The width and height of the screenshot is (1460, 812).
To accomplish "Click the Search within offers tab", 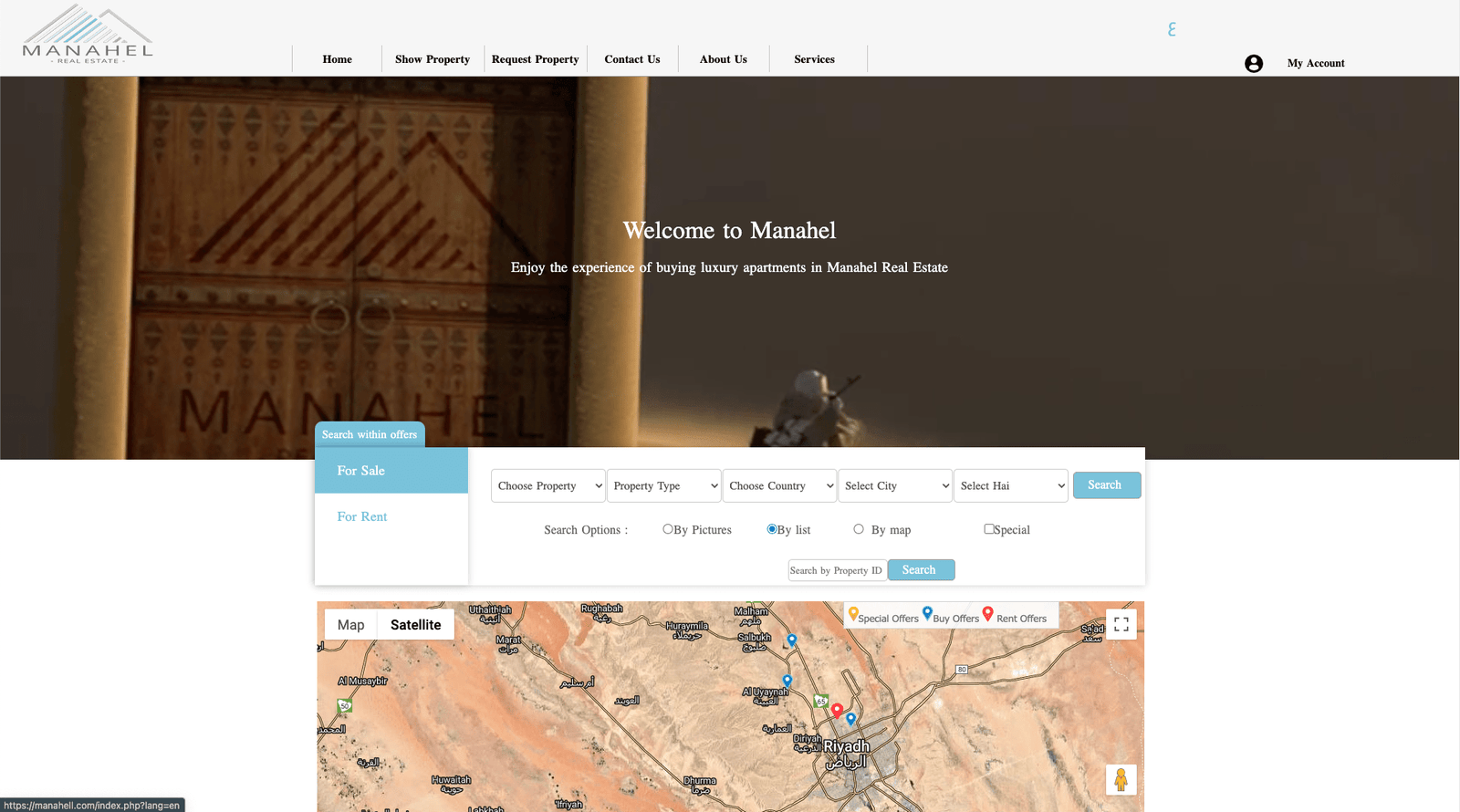I will [370, 434].
